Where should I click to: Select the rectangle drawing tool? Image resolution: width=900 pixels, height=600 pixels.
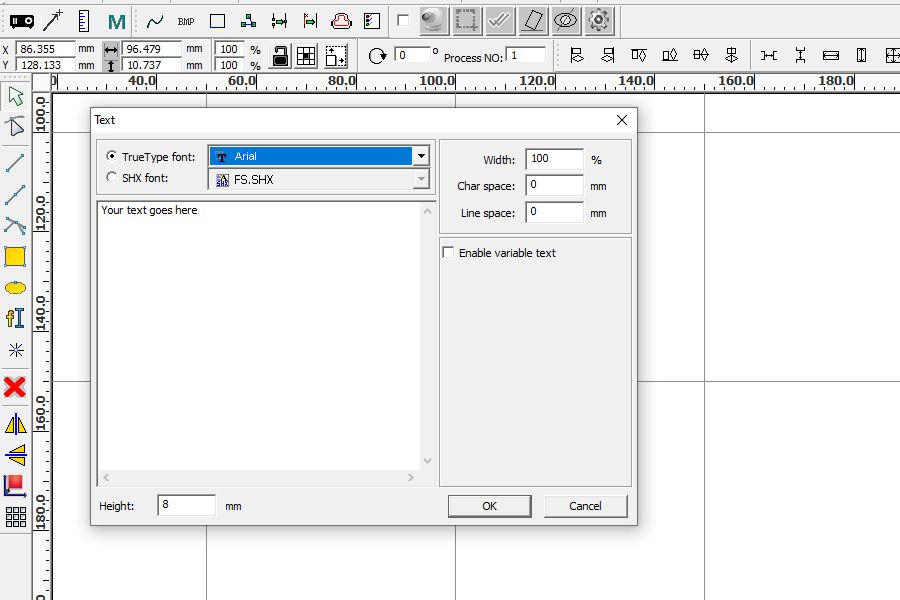pyautogui.click(x=14, y=256)
